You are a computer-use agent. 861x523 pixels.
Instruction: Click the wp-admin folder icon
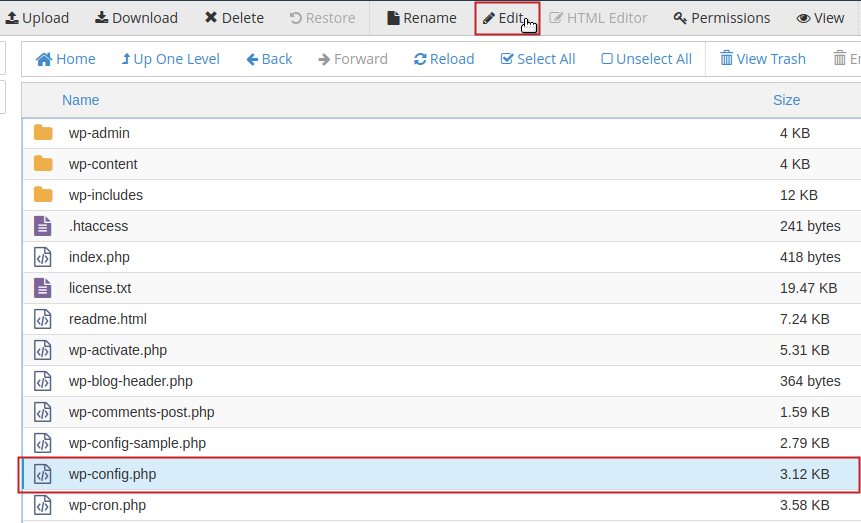(x=43, y=133)
